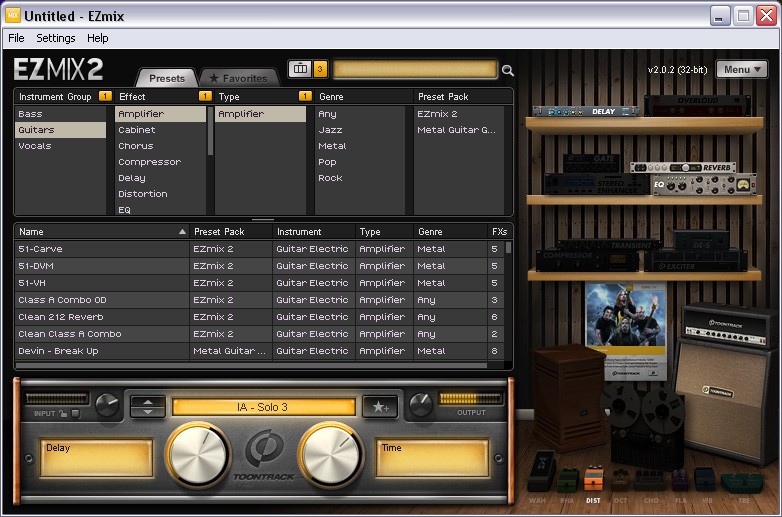
Task: Clear the Effect filter badge
Action: [x=205, y=96]
